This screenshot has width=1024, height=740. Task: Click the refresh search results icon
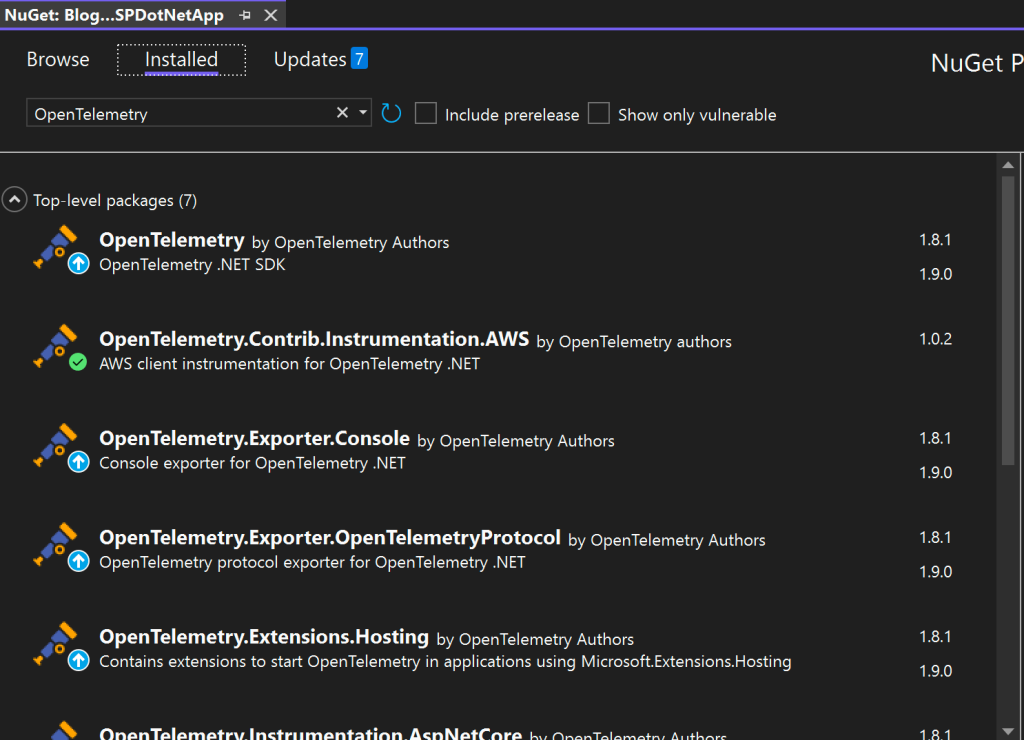(390, 113)
